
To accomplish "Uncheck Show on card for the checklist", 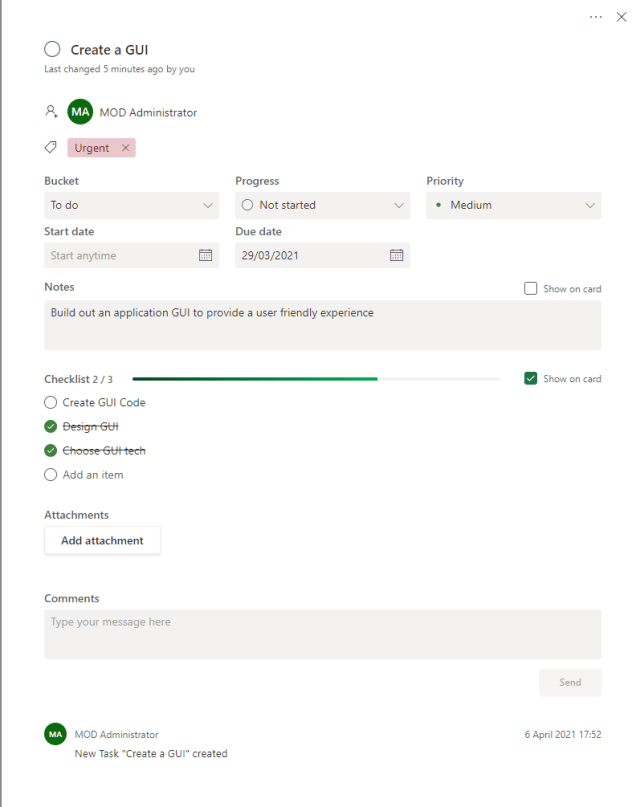I will point(530,379).
